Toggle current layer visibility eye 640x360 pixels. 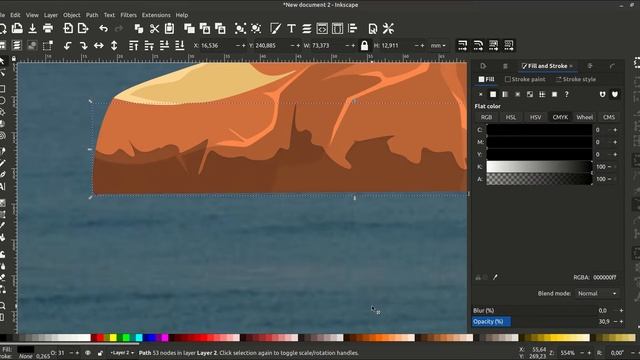pyautogui.click(x=88, y=353)
